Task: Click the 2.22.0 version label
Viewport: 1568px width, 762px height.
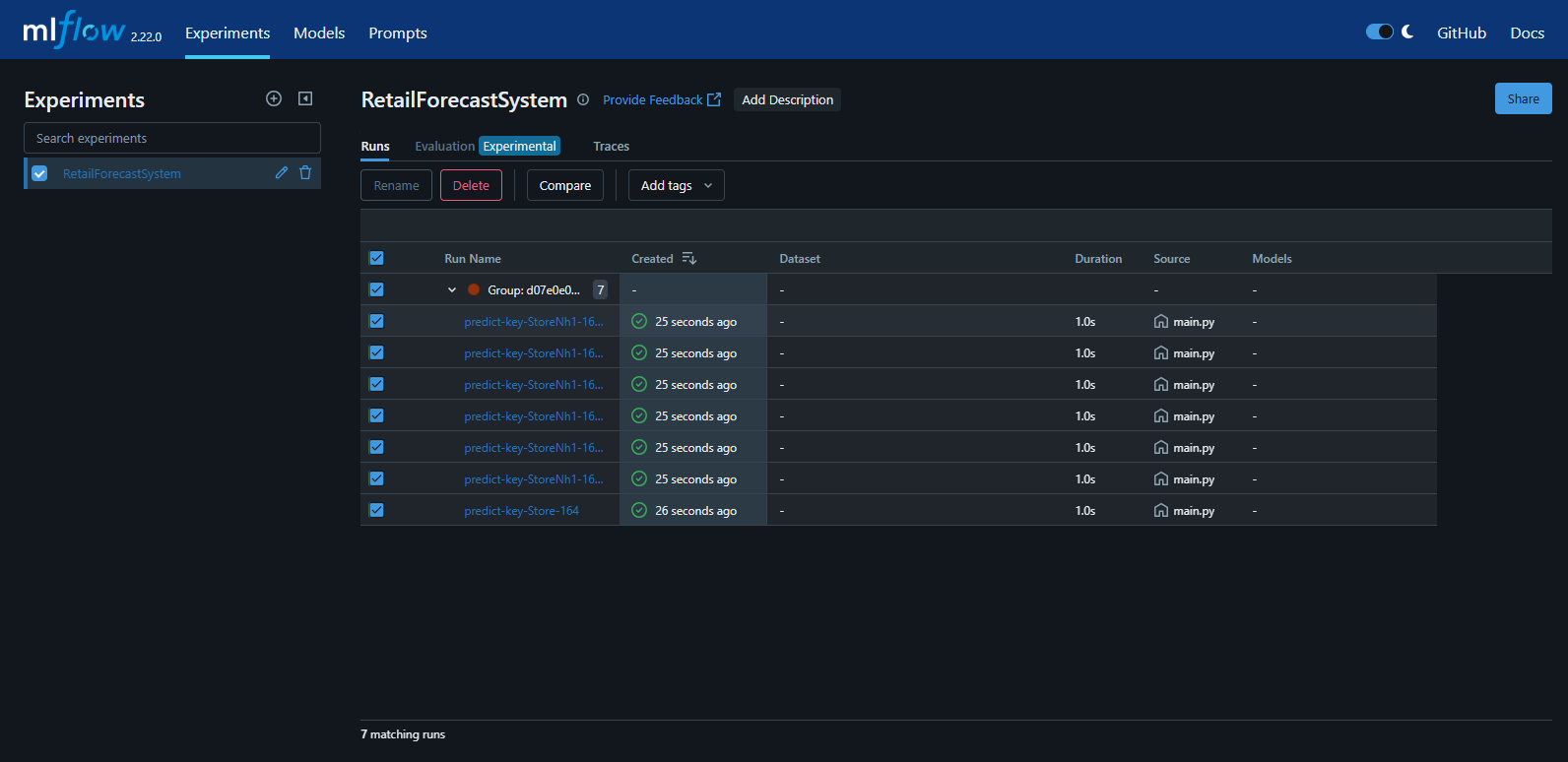Action: (146, 36)
